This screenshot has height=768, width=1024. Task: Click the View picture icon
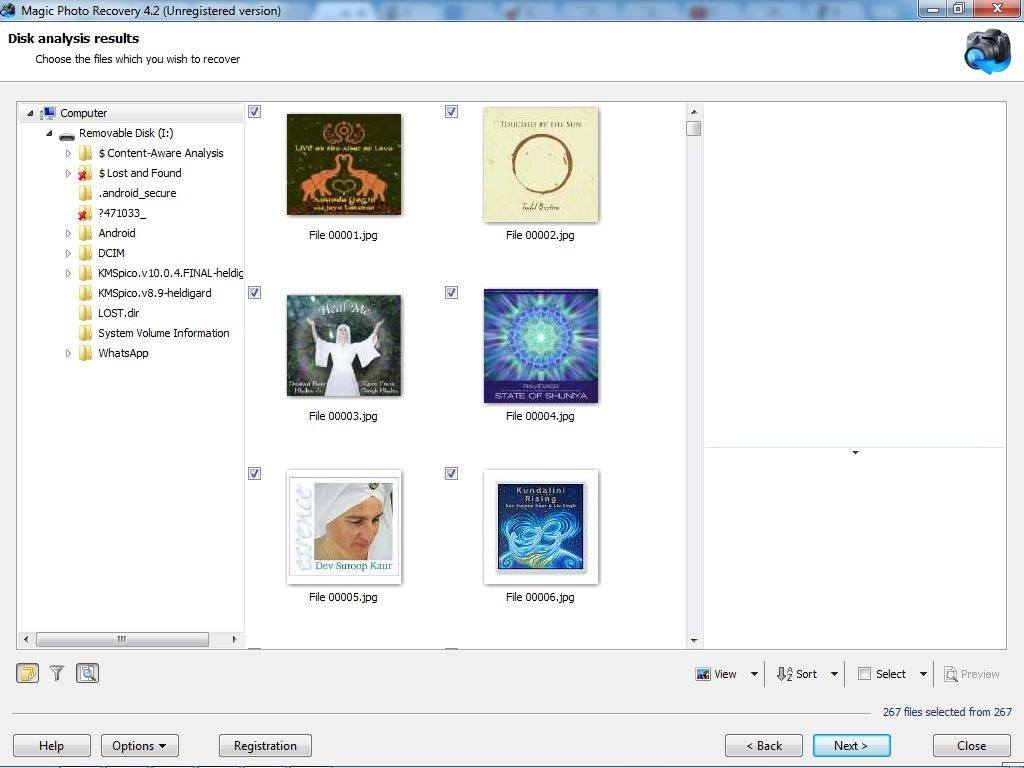point(703,674)
